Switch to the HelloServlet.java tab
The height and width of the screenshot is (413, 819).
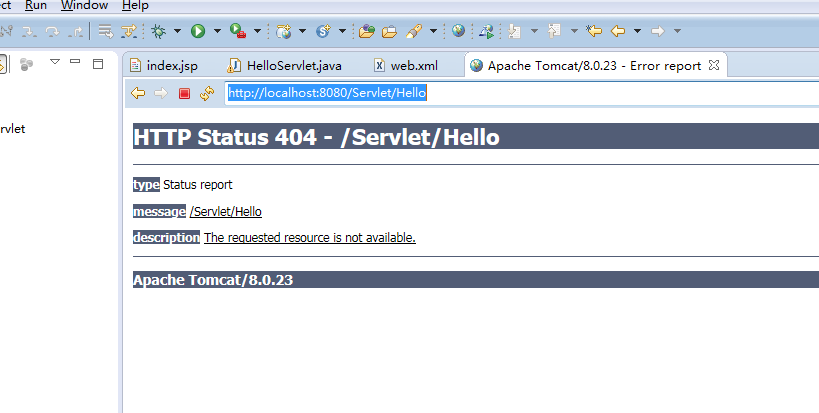[285, 66]
